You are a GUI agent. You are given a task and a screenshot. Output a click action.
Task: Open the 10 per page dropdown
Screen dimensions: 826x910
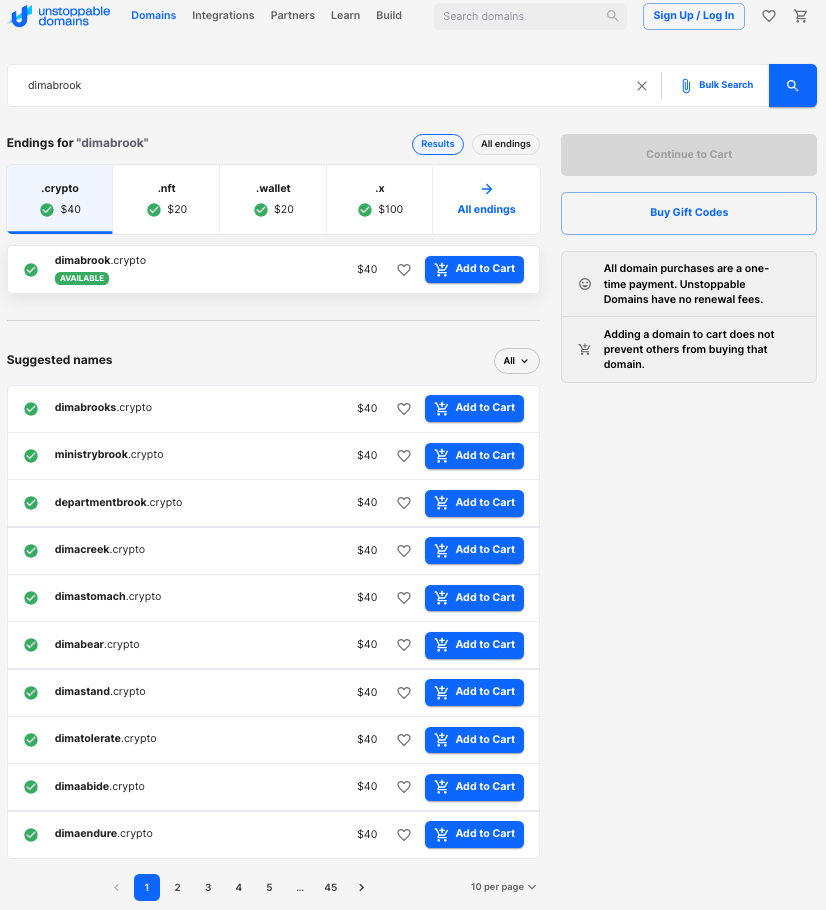pyautogui.click(x=503, y=887)
